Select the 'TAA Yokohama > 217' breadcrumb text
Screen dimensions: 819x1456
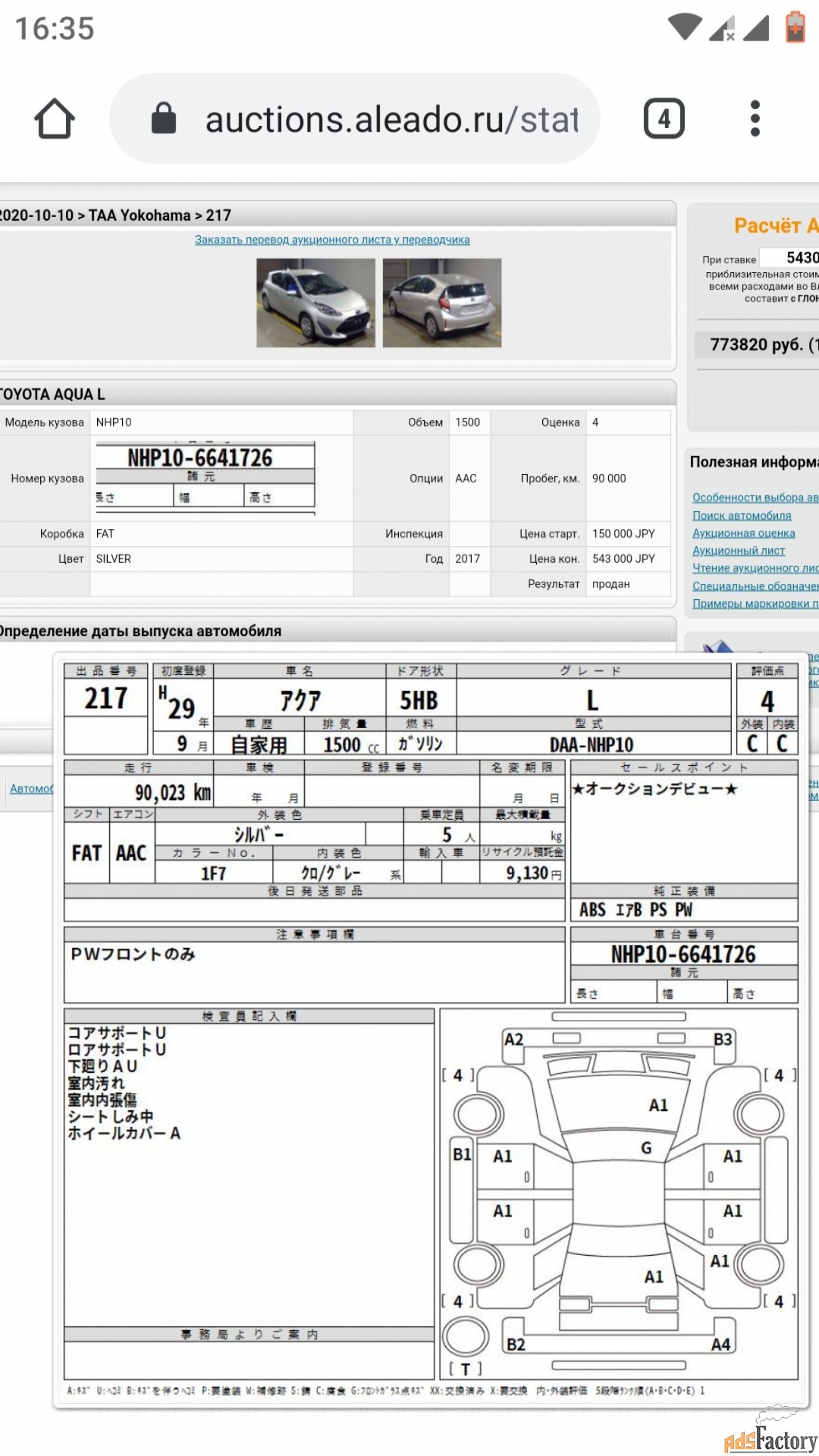pyautogui.click(x=160, y=215)
